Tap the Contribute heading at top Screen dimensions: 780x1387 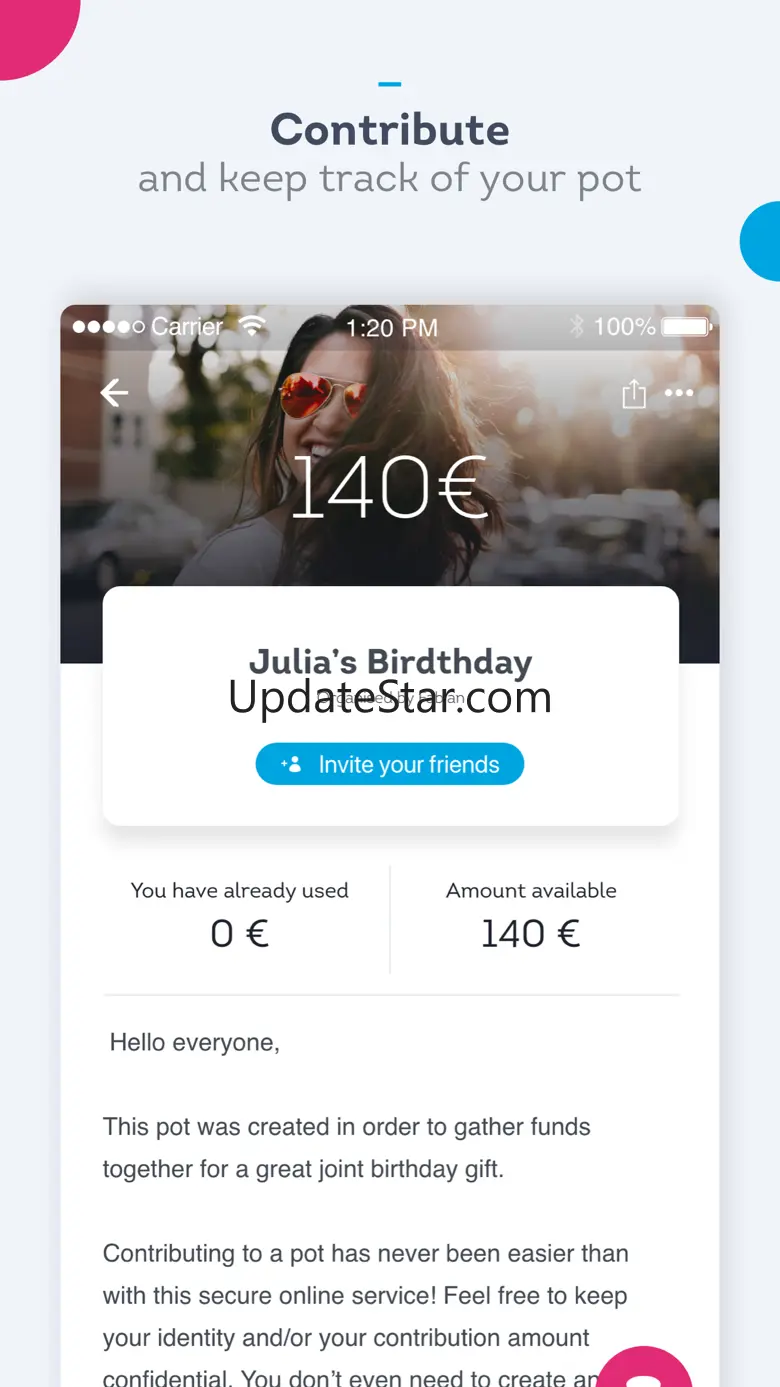(390, 130)
